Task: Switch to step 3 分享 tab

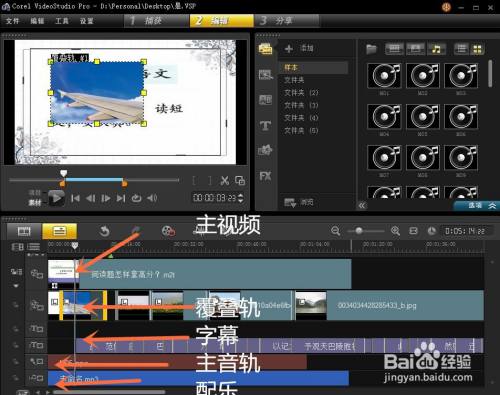Action: pos(287,21)
